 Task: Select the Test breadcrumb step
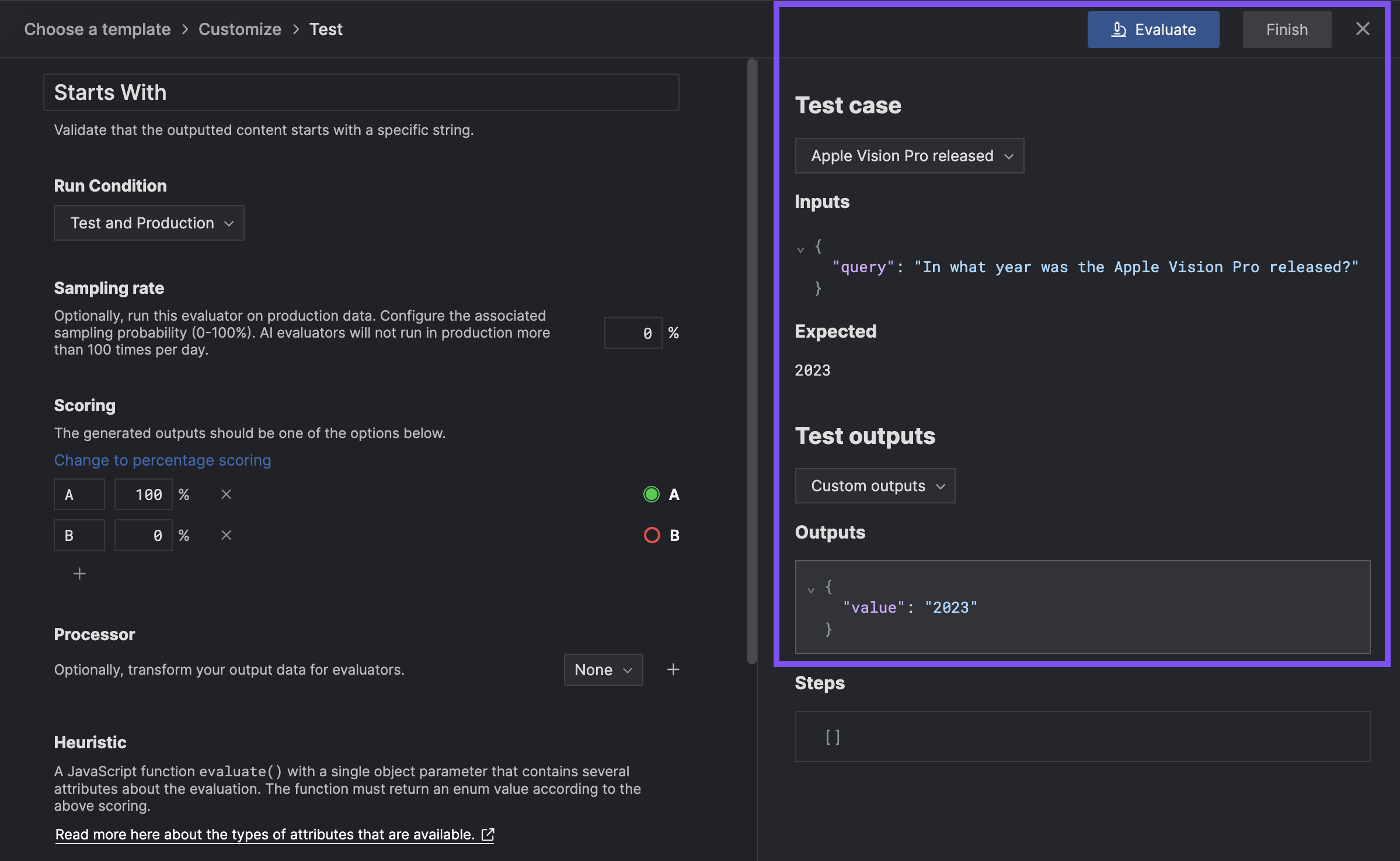326,29
